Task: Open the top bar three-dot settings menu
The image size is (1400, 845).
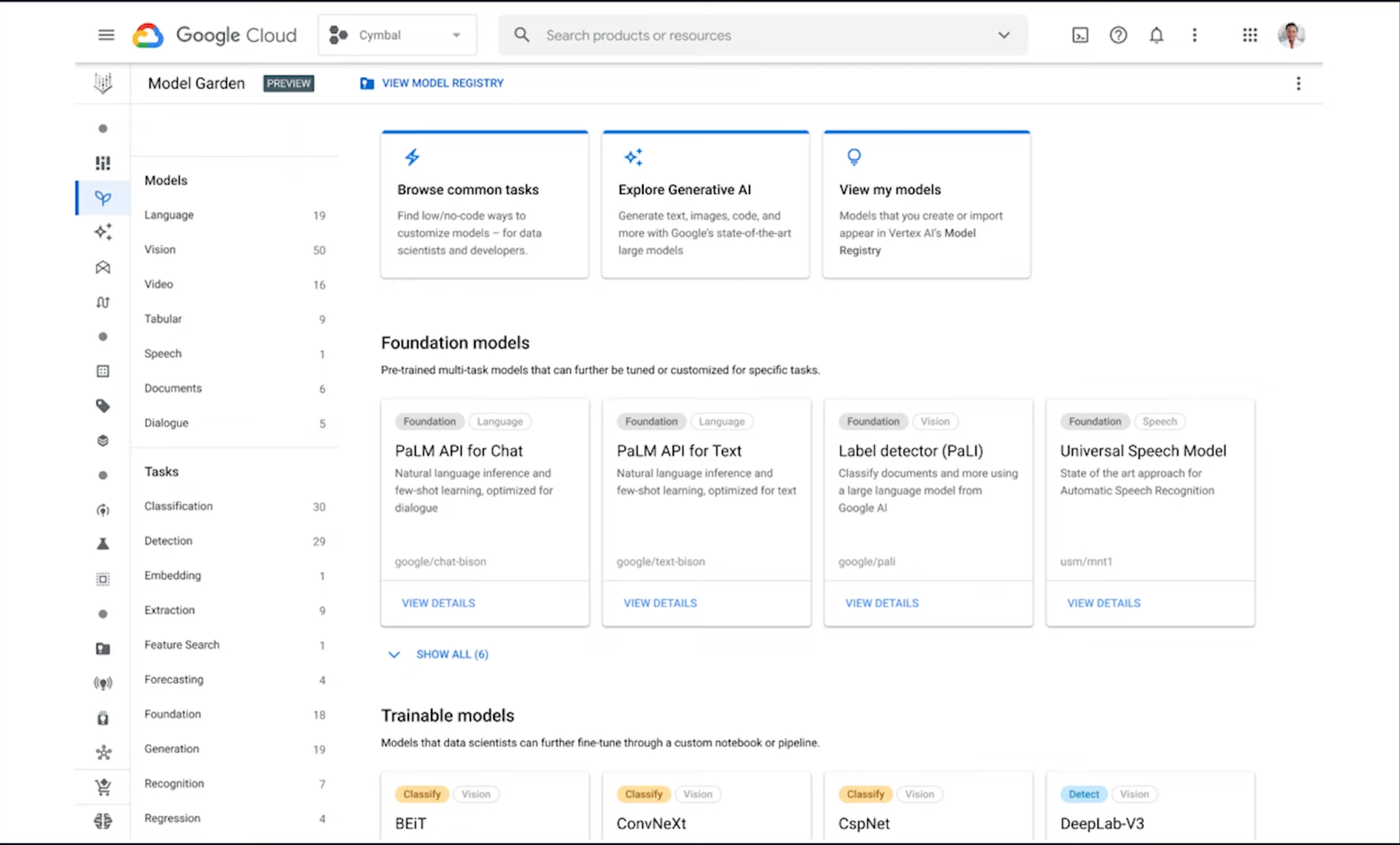Action: point(1194,35)
